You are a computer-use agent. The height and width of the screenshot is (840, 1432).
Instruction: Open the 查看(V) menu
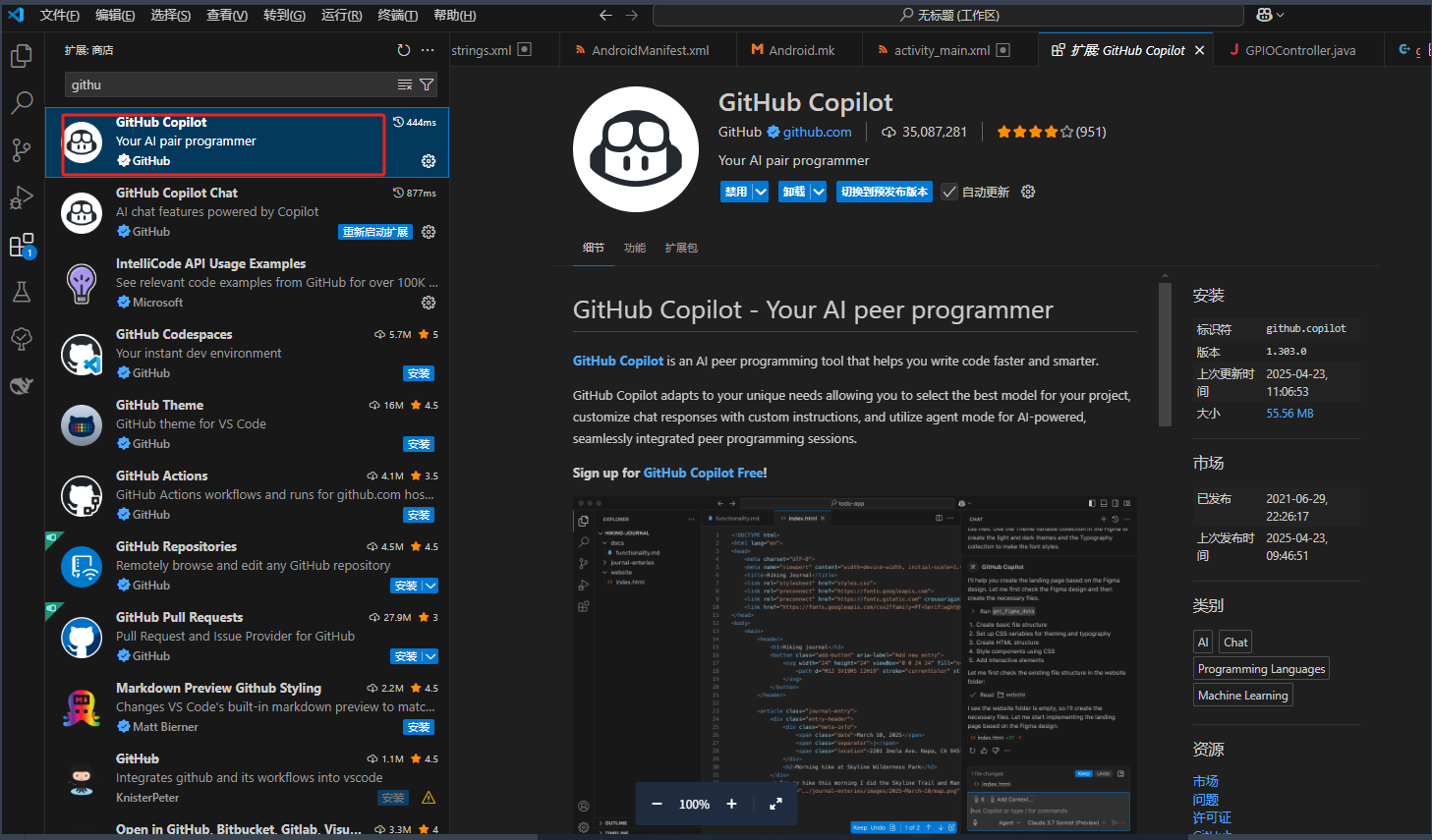pyautogui.click(x=227, y=15)
